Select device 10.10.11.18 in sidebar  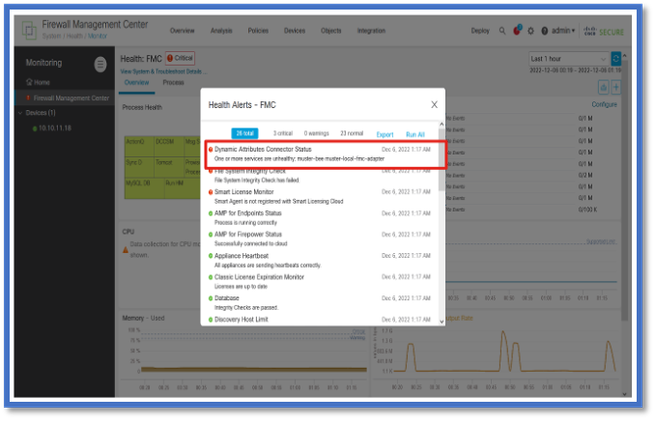point(55,128)
